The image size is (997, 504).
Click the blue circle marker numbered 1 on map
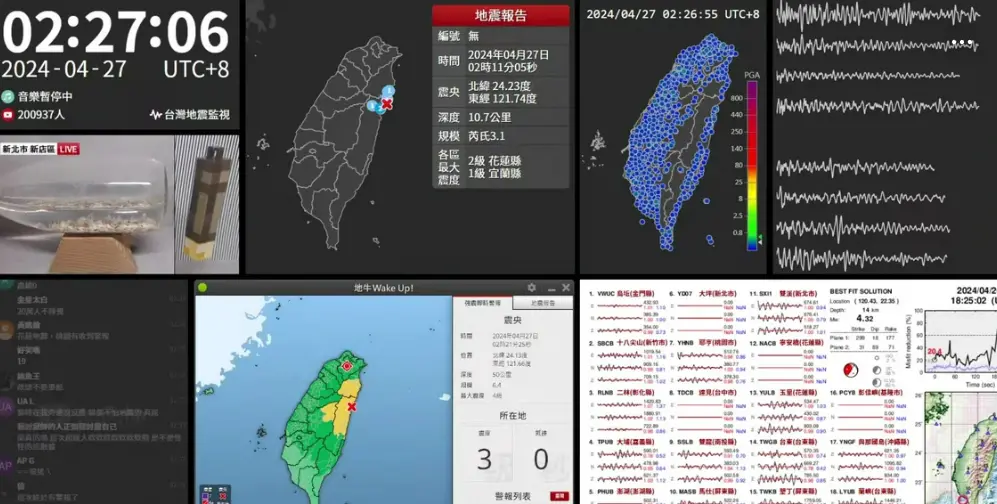pyautogui.click(x=389, y=91)
